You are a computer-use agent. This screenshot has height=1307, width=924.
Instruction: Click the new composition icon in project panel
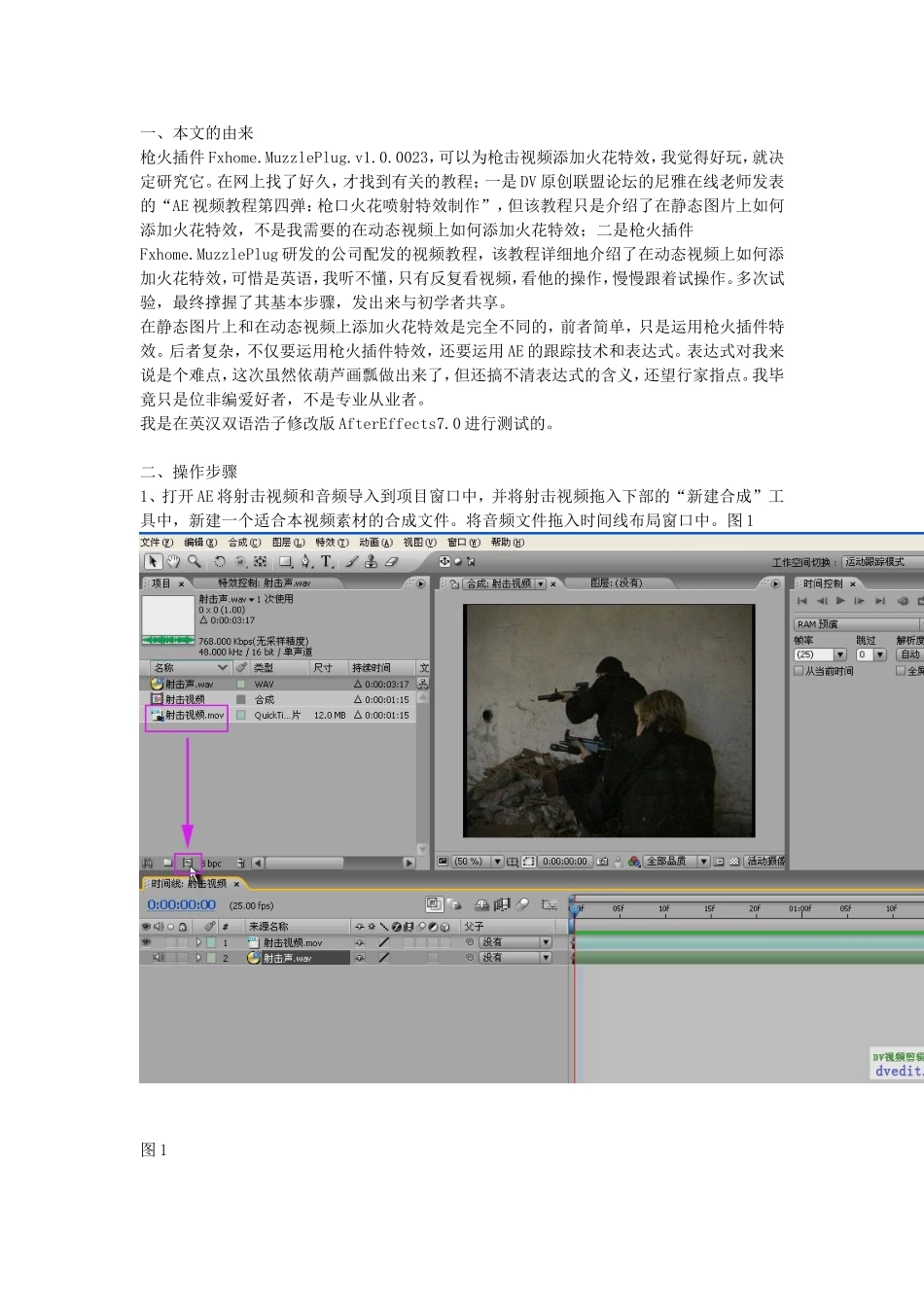(x=188, y=863)
